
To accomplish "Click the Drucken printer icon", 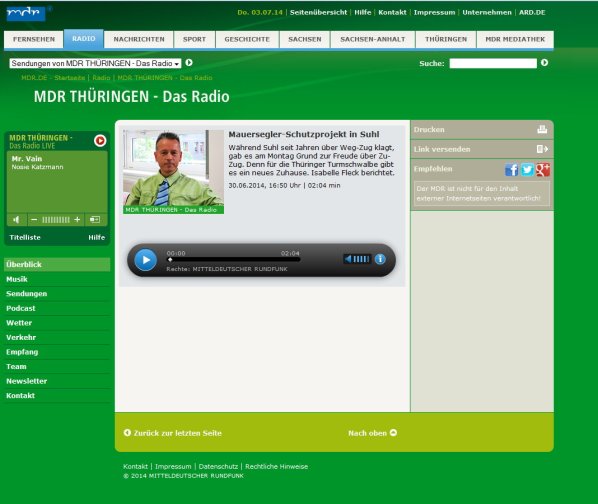I will pyautogui.click(x=542, y=130).
